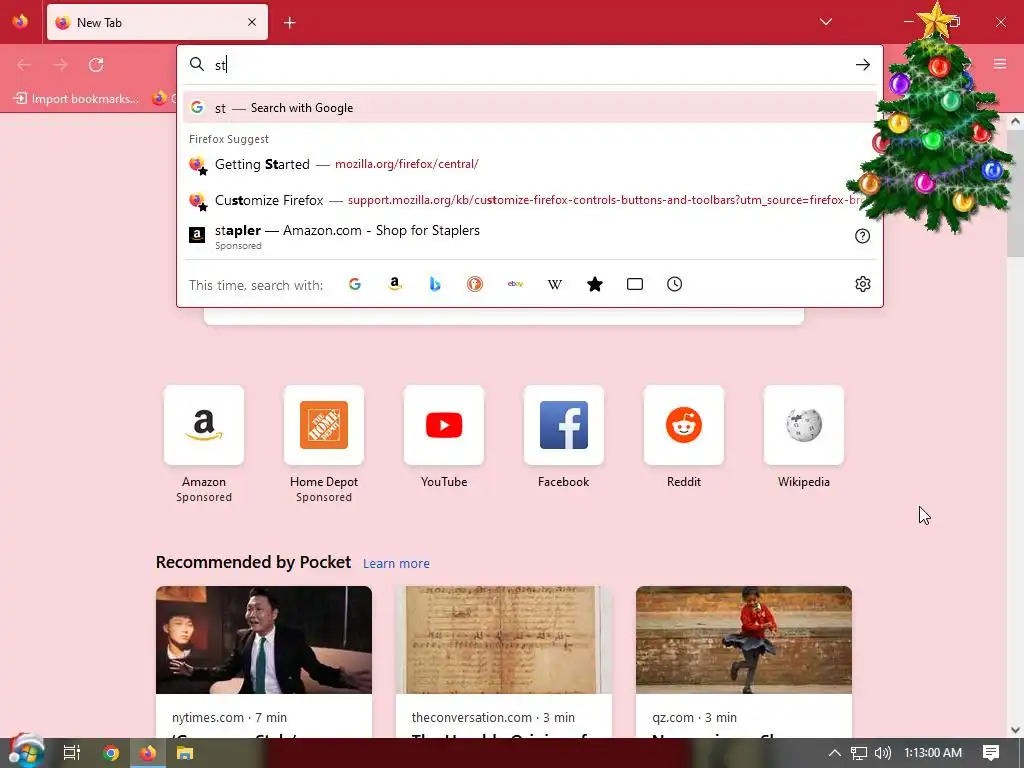Open File Explorer from taskbar
This screenshot has height=768, width=1024.
(185, 753)
